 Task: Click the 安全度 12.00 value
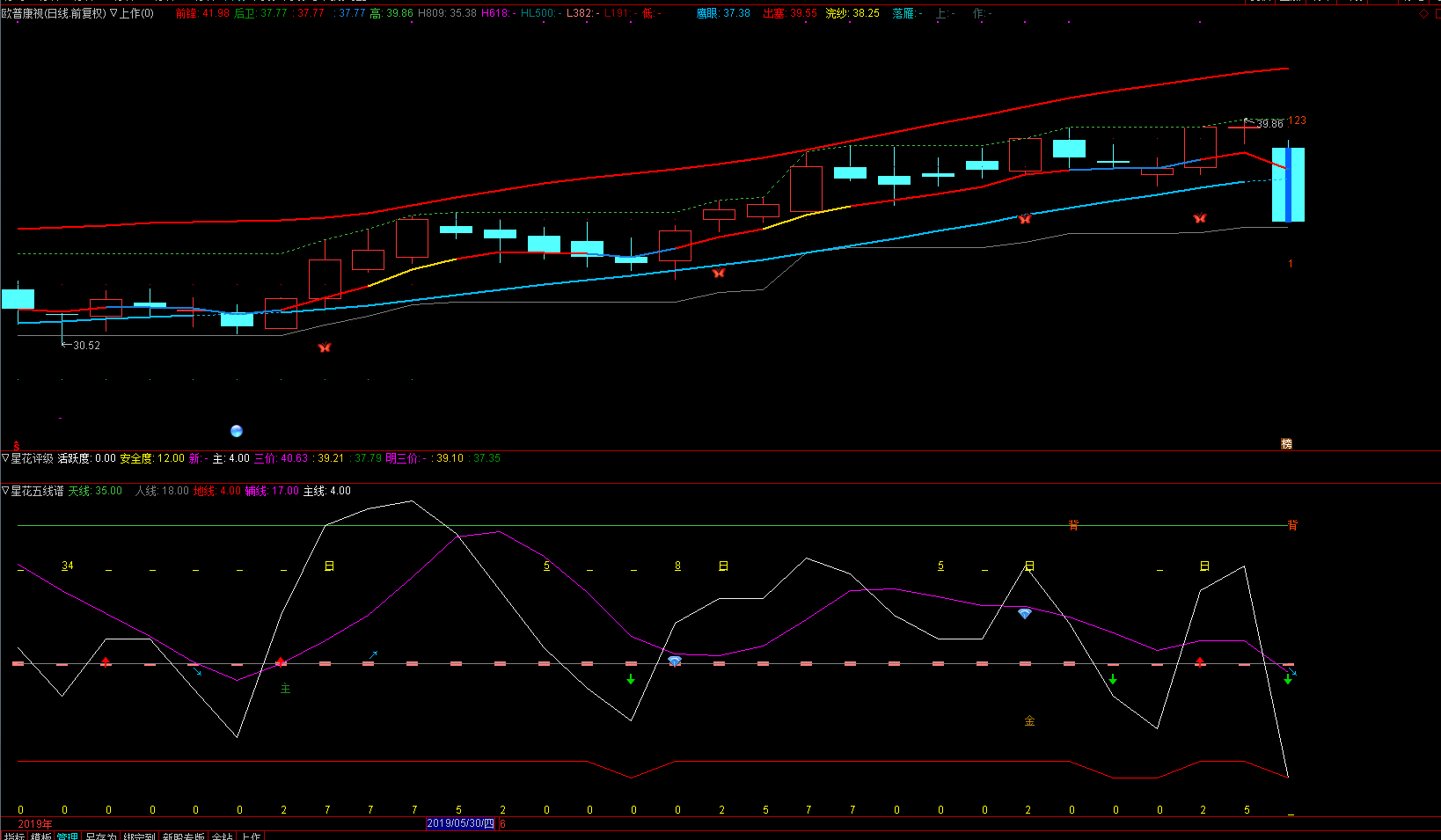click(x=152, y=458)
